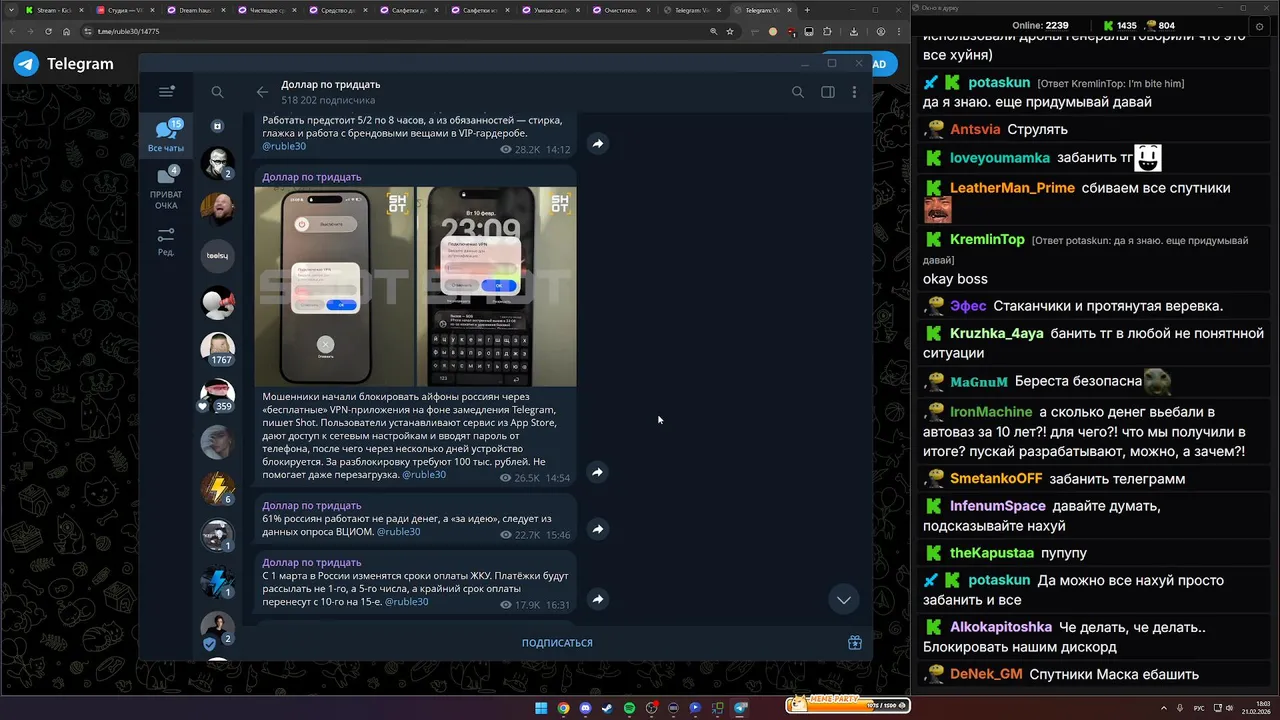Open Chrome from the taskbar

[563, 708]
